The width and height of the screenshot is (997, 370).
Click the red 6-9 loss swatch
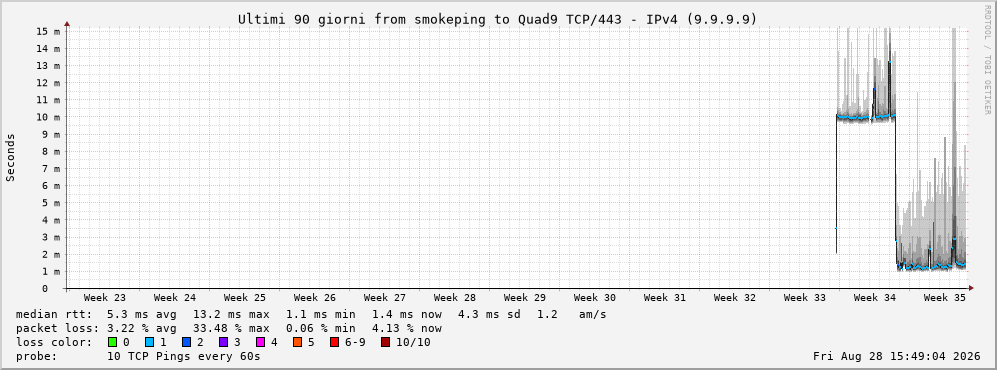[335, 343]
